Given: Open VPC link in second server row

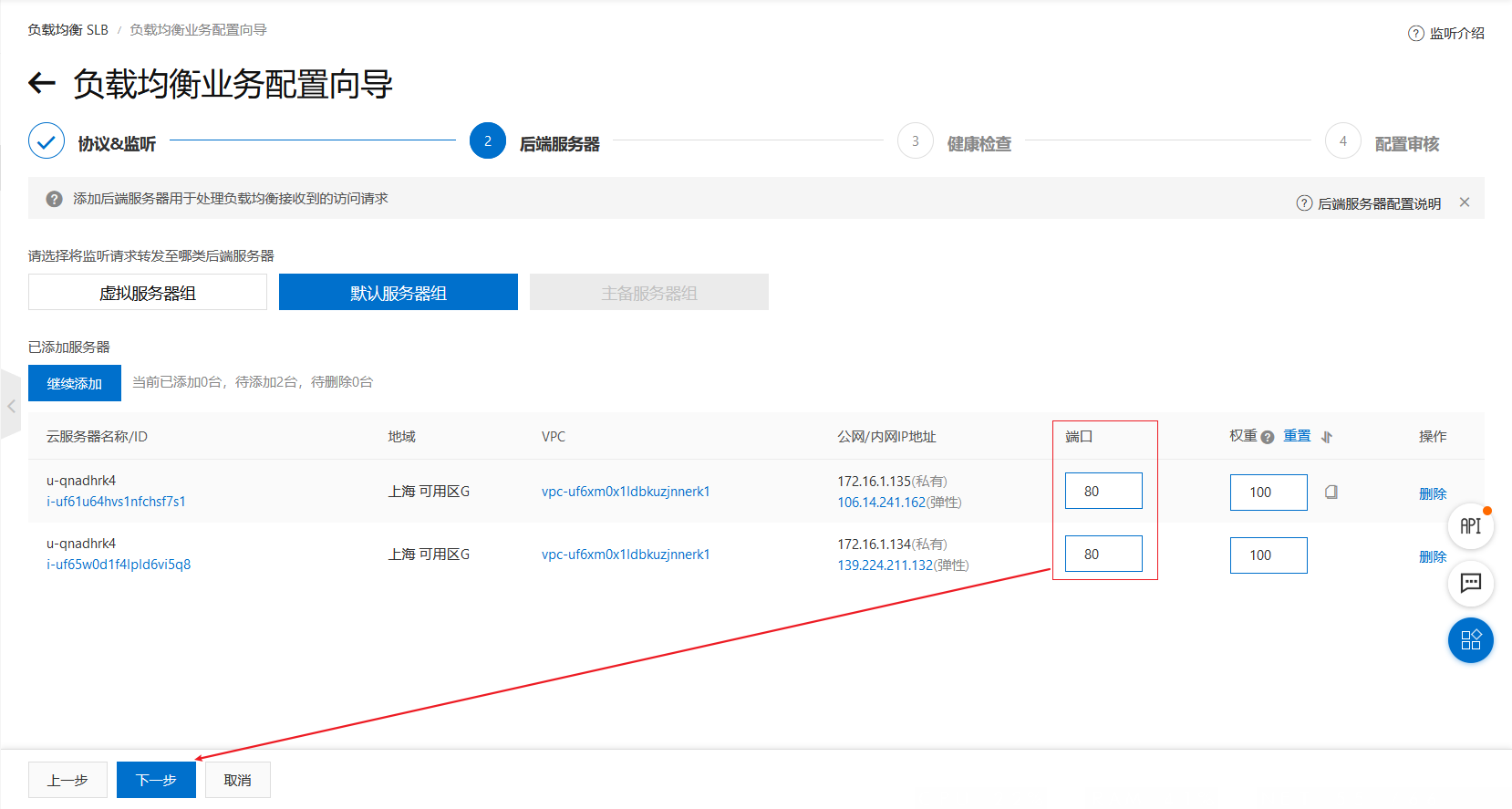Looking at the screenshot, I should pyautogui.click(x=626, y=555).
